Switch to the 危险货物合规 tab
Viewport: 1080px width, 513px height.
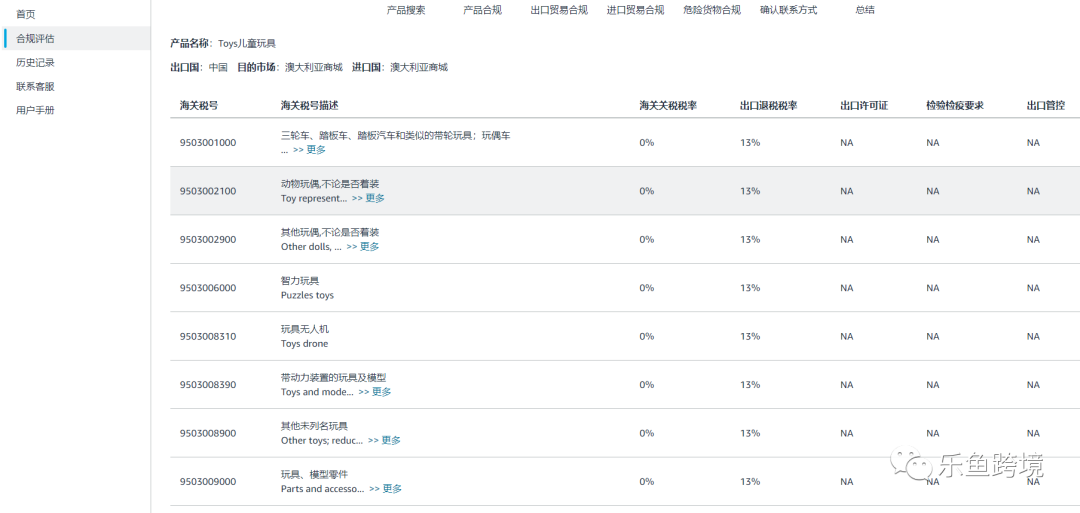point(712,10)
